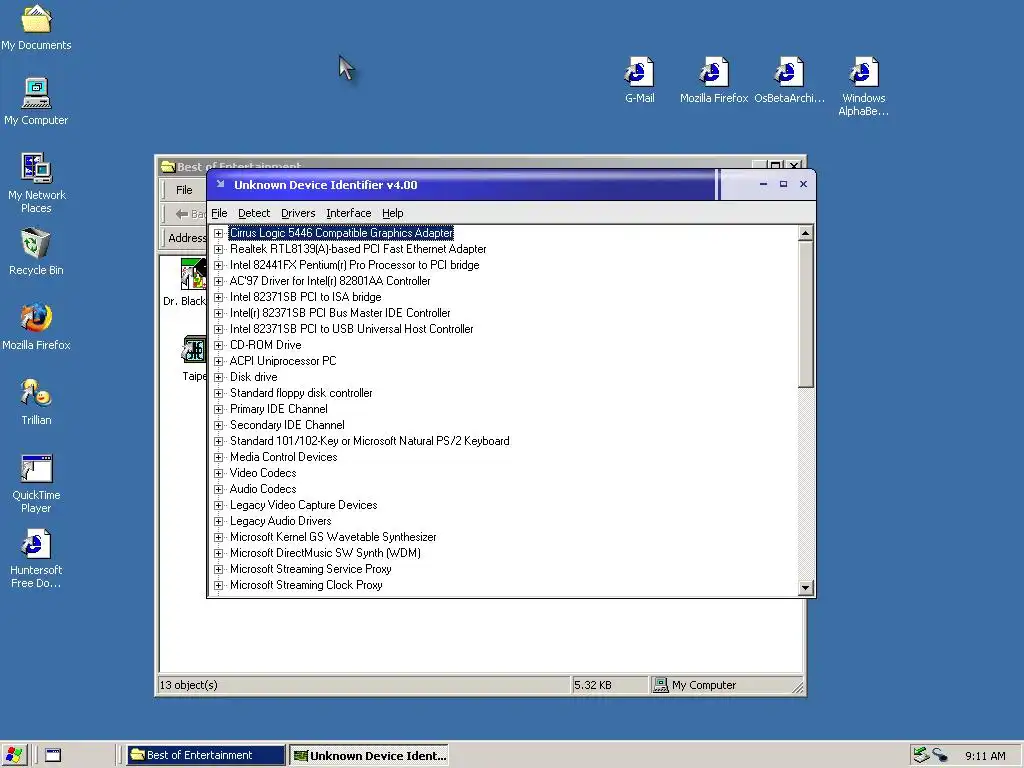The width and height of the screenshot is (1024, 768).
Task: Click Show Desktop quick launch icon
Action: pyautogui.click(x=53, y=755)
